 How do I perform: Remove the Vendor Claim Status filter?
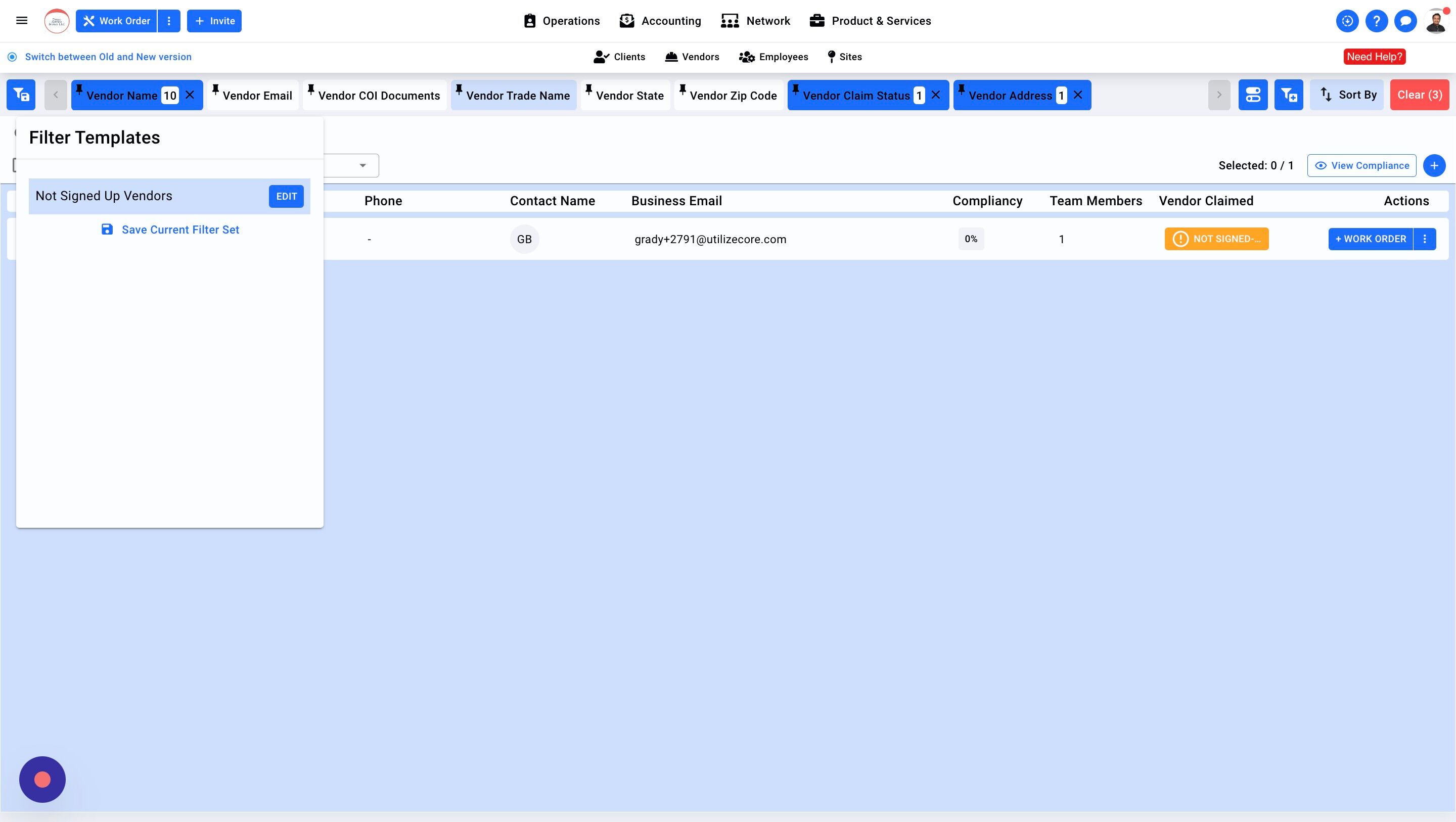[936, 95]
